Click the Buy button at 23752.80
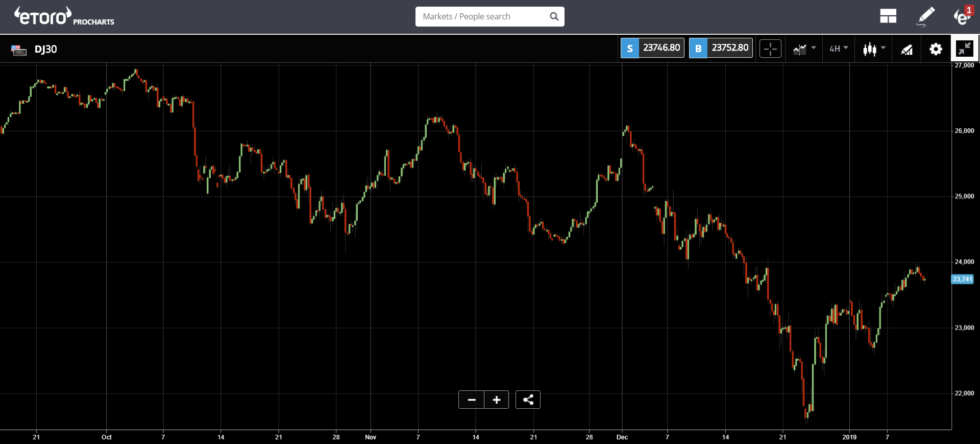 point(720,48)
